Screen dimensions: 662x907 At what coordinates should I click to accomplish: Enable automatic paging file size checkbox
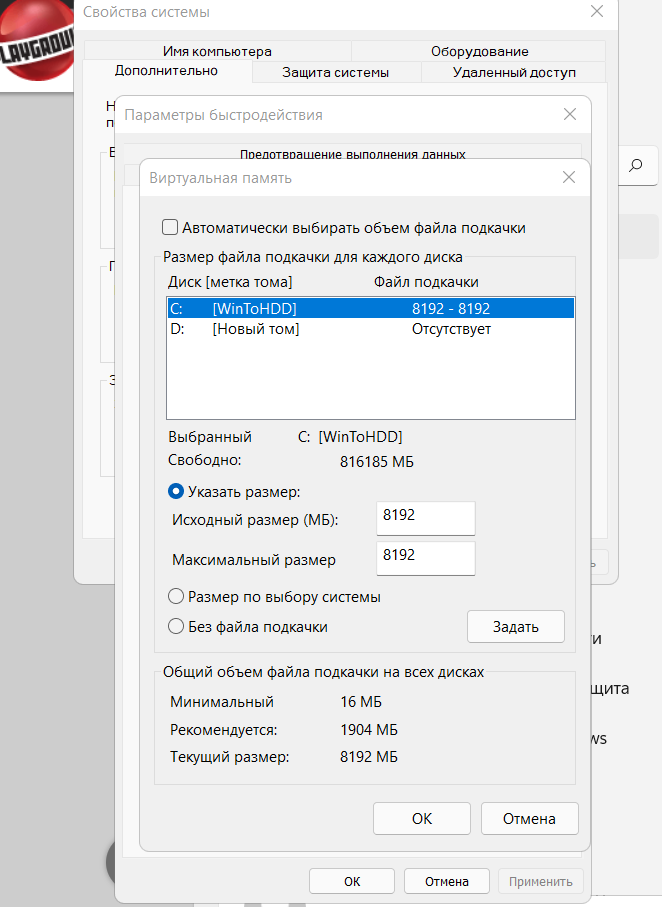171,228
